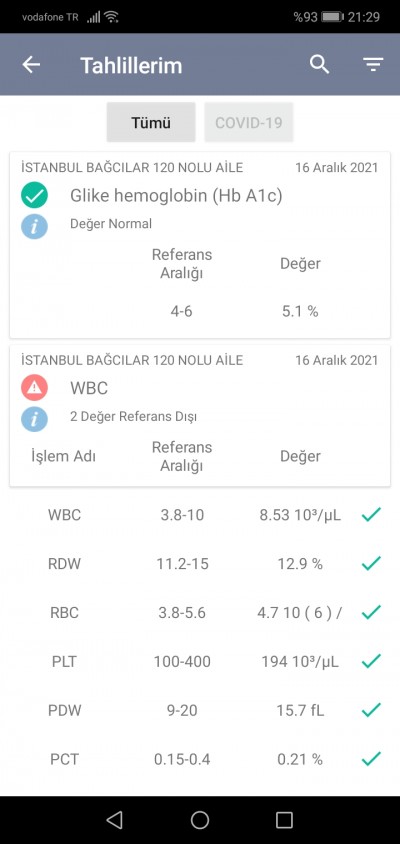Select the Tümü tab
The height and width of the screenshot is (844, 400).
151,122
